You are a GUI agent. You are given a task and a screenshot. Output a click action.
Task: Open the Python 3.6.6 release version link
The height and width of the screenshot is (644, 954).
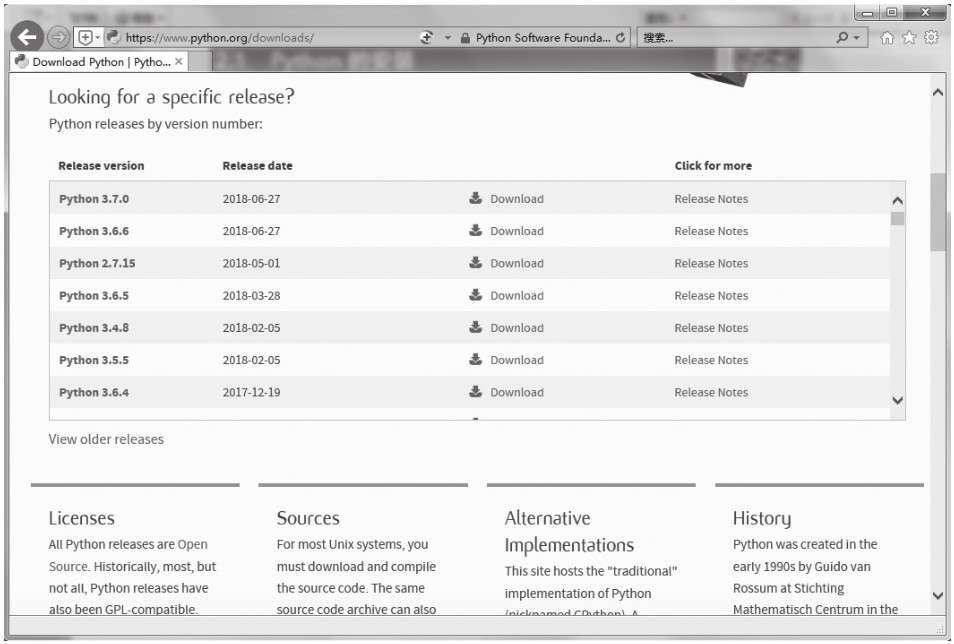coord(93,231)
